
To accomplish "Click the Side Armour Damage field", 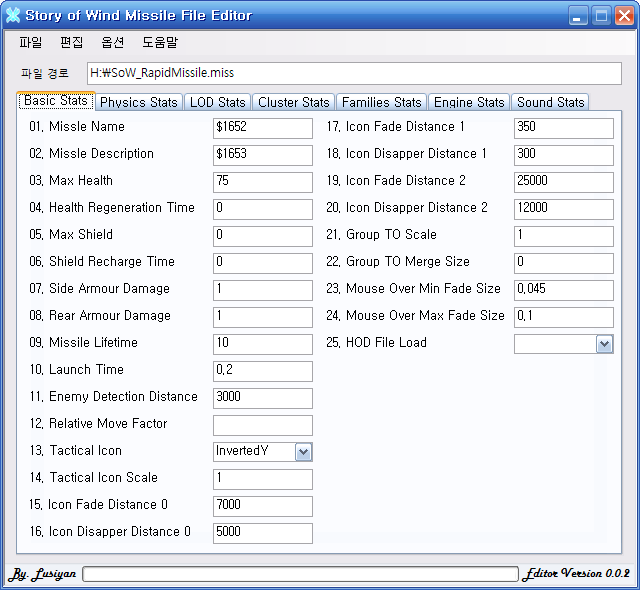I will click(x=263, y=290).
